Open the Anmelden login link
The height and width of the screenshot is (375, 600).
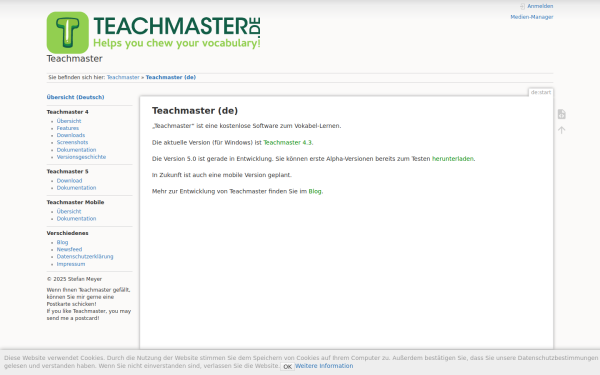pos(540,6)
